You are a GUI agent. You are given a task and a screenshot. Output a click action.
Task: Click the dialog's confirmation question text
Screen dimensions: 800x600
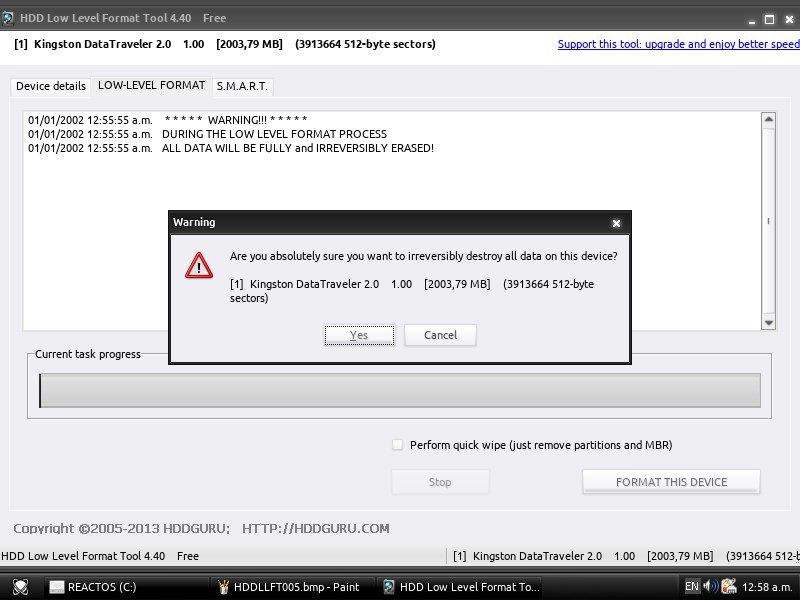423,256
